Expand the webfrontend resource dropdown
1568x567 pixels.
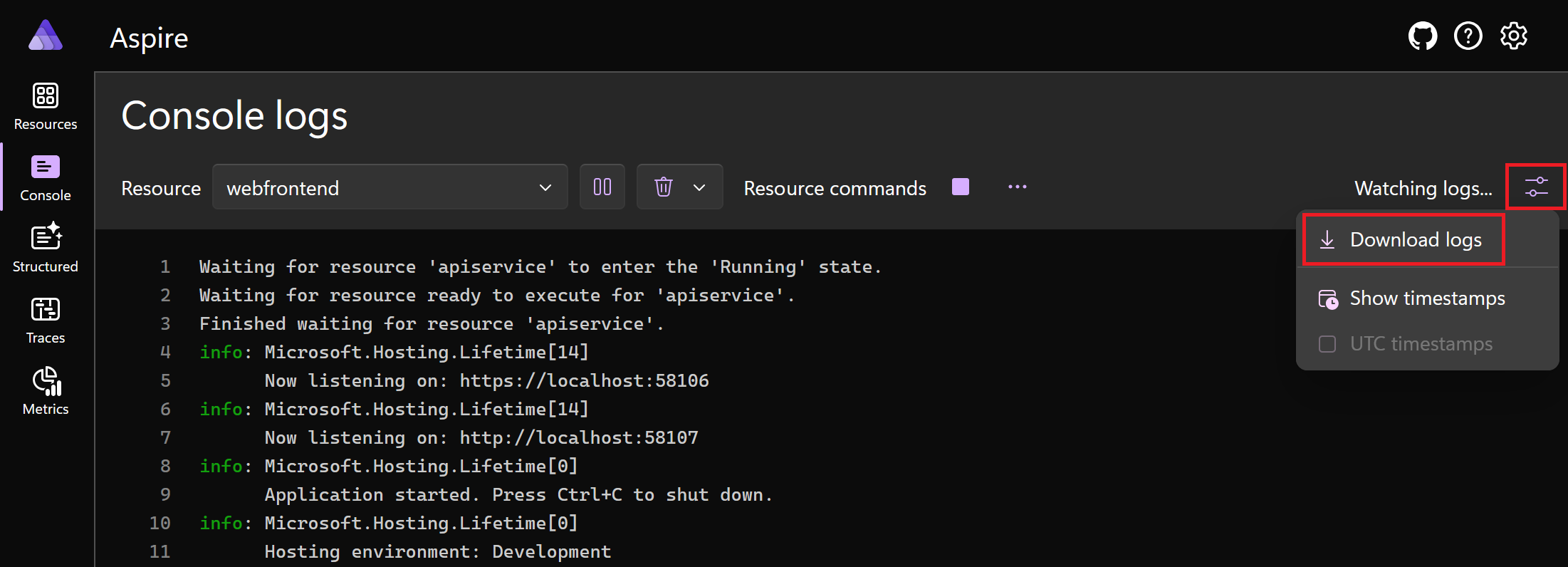coord(390,187)
